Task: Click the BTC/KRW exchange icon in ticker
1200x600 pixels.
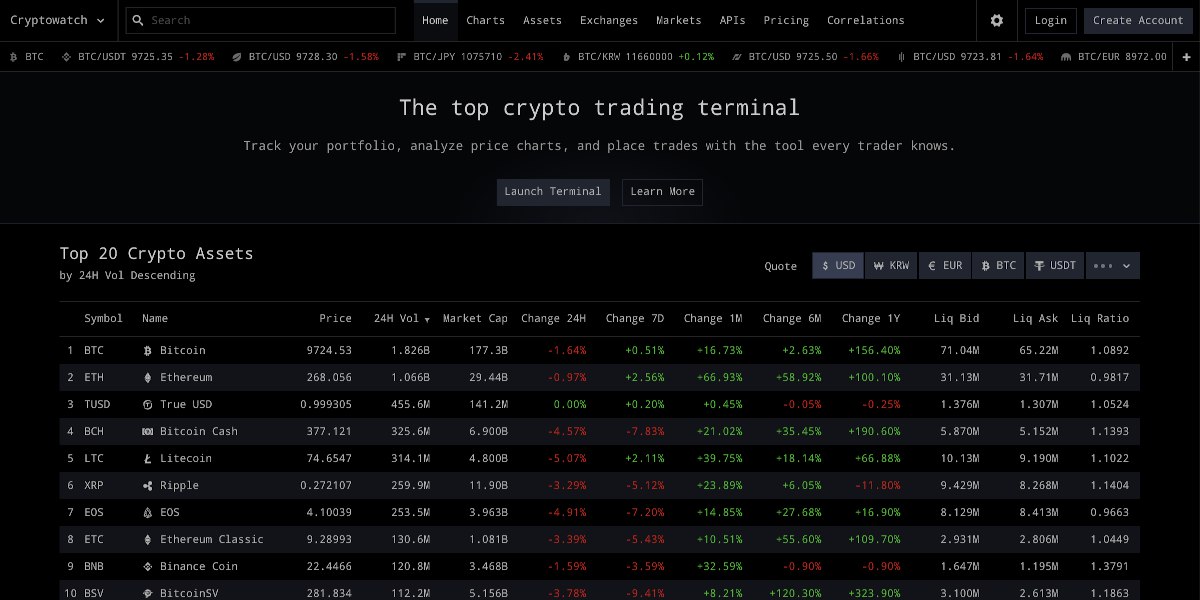Action: click(567, 57)
